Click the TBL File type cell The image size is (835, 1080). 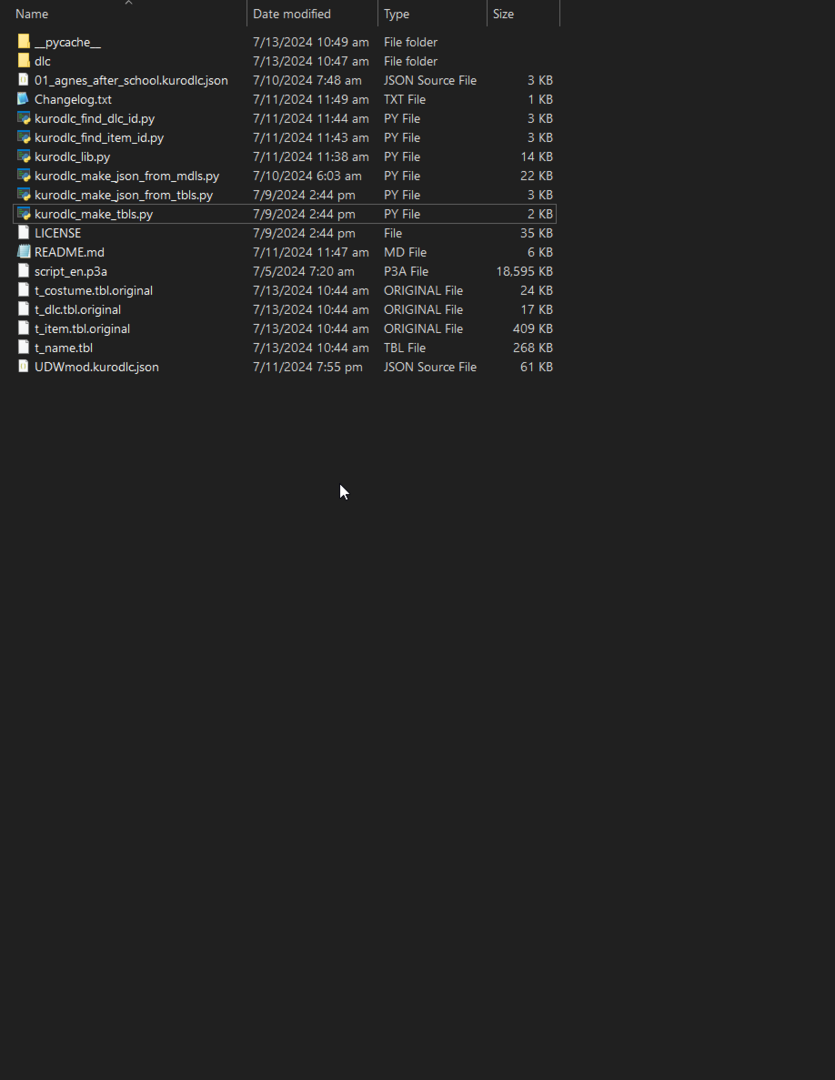404,348
